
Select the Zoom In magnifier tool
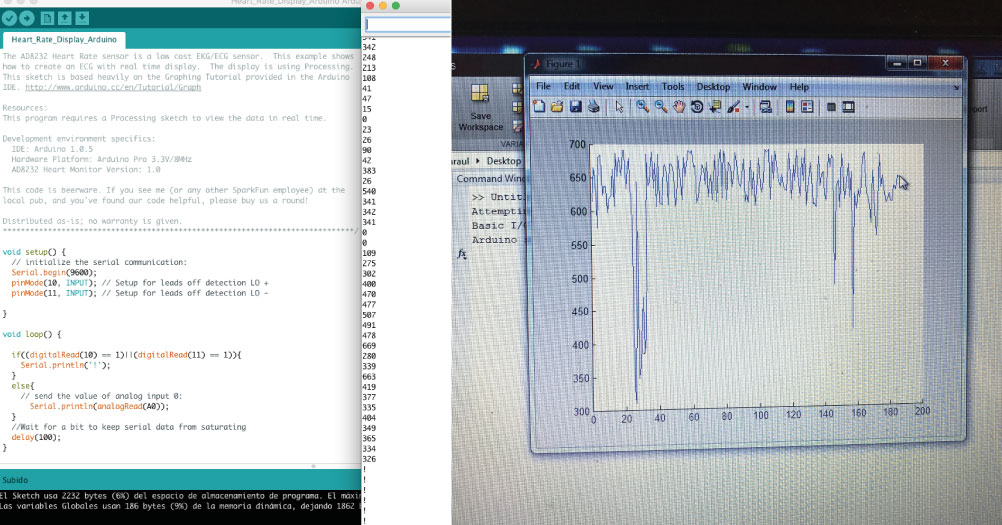(x=642, y=107)
